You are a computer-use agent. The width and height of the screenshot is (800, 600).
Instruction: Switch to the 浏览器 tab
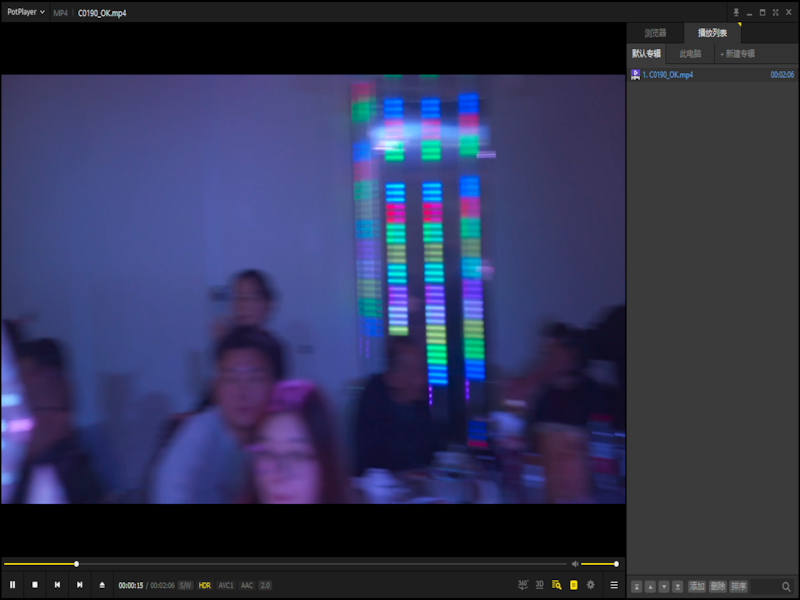coord(655,33)
